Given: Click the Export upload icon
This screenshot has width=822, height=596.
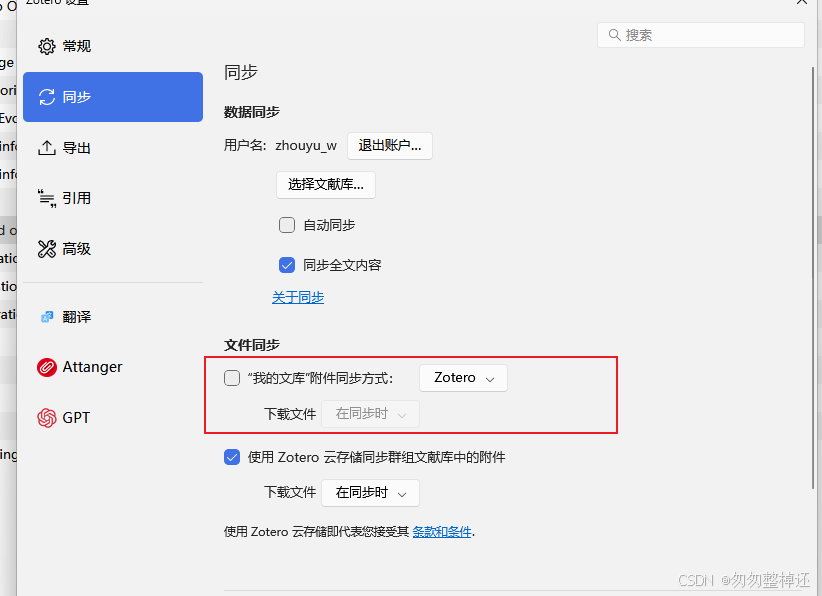Looking at the screenshot, I should click(47, 148).
